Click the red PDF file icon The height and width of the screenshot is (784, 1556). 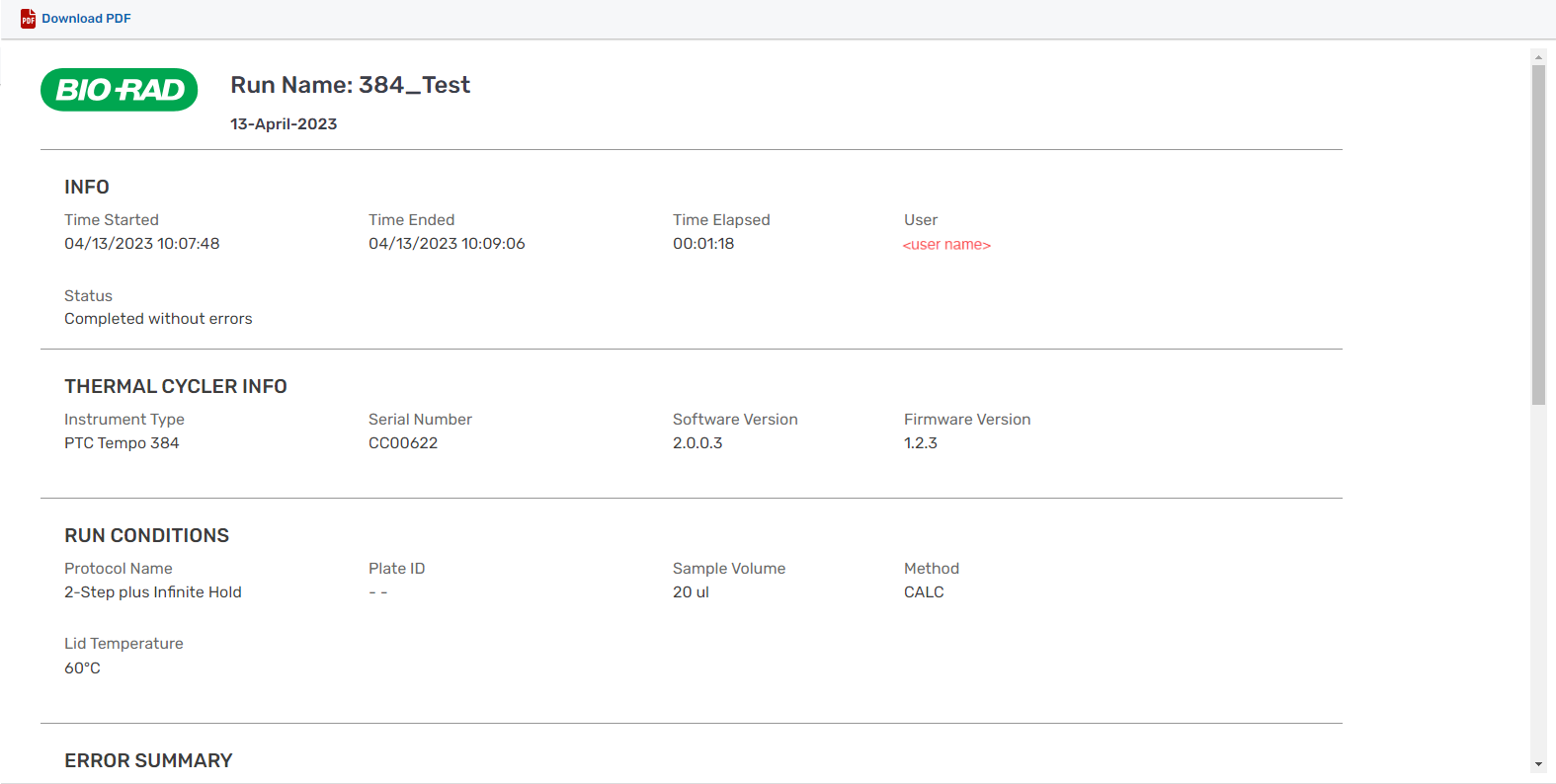28,19
